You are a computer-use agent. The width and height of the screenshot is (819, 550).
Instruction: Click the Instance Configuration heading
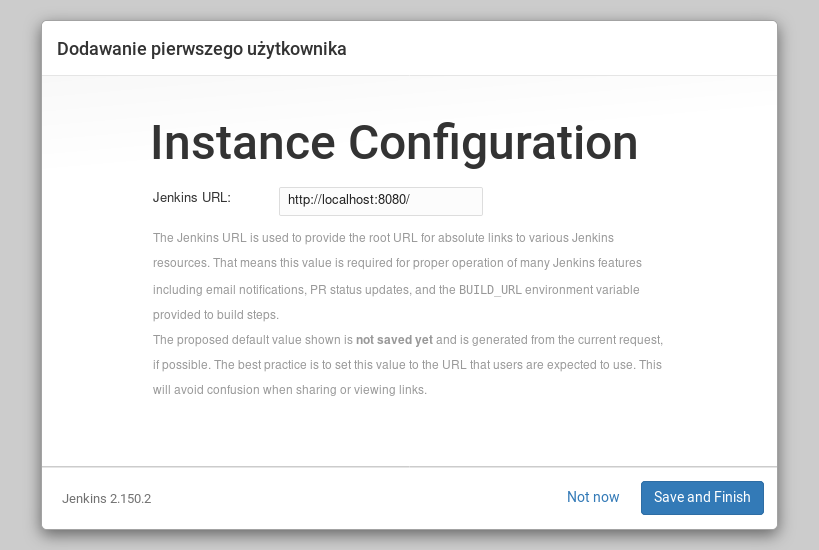click(x=394, y=143)
